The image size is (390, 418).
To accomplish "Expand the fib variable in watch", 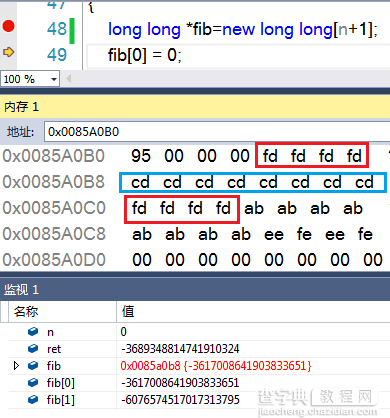I will click(x=16, y=366).
